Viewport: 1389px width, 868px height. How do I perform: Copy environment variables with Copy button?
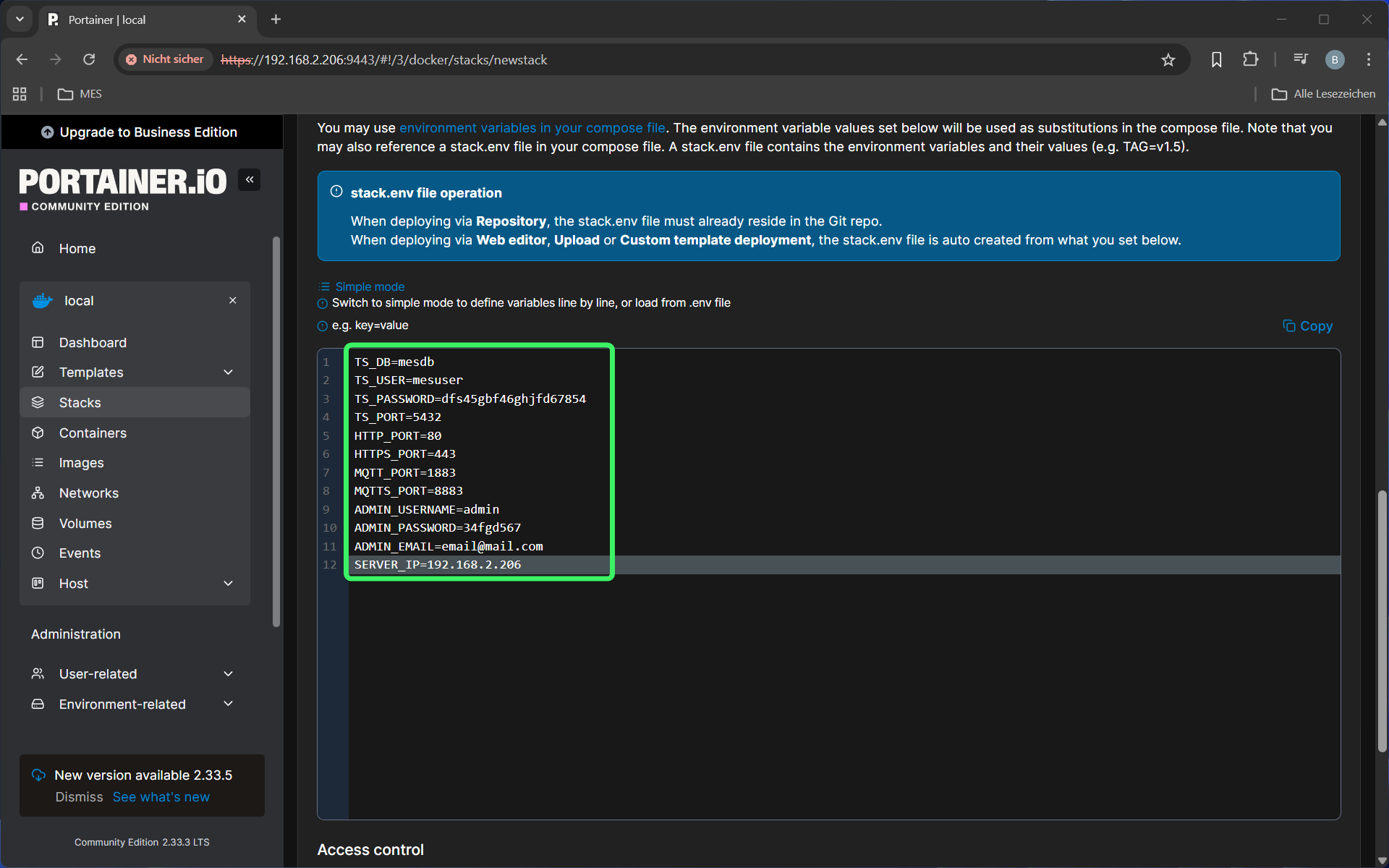pos(1307,325)
